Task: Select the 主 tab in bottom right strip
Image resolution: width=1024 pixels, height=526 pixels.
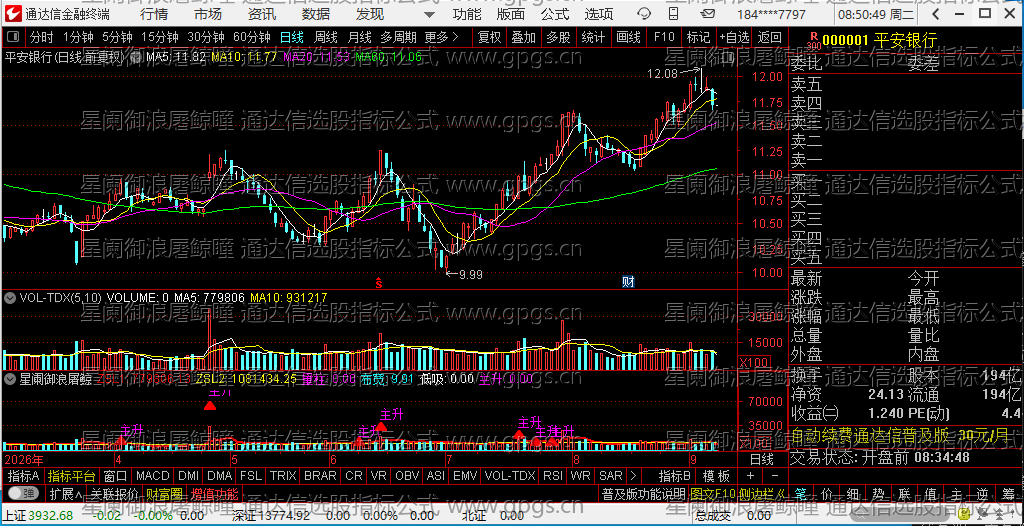Action: pyautogui.click(x=955, y=493)
